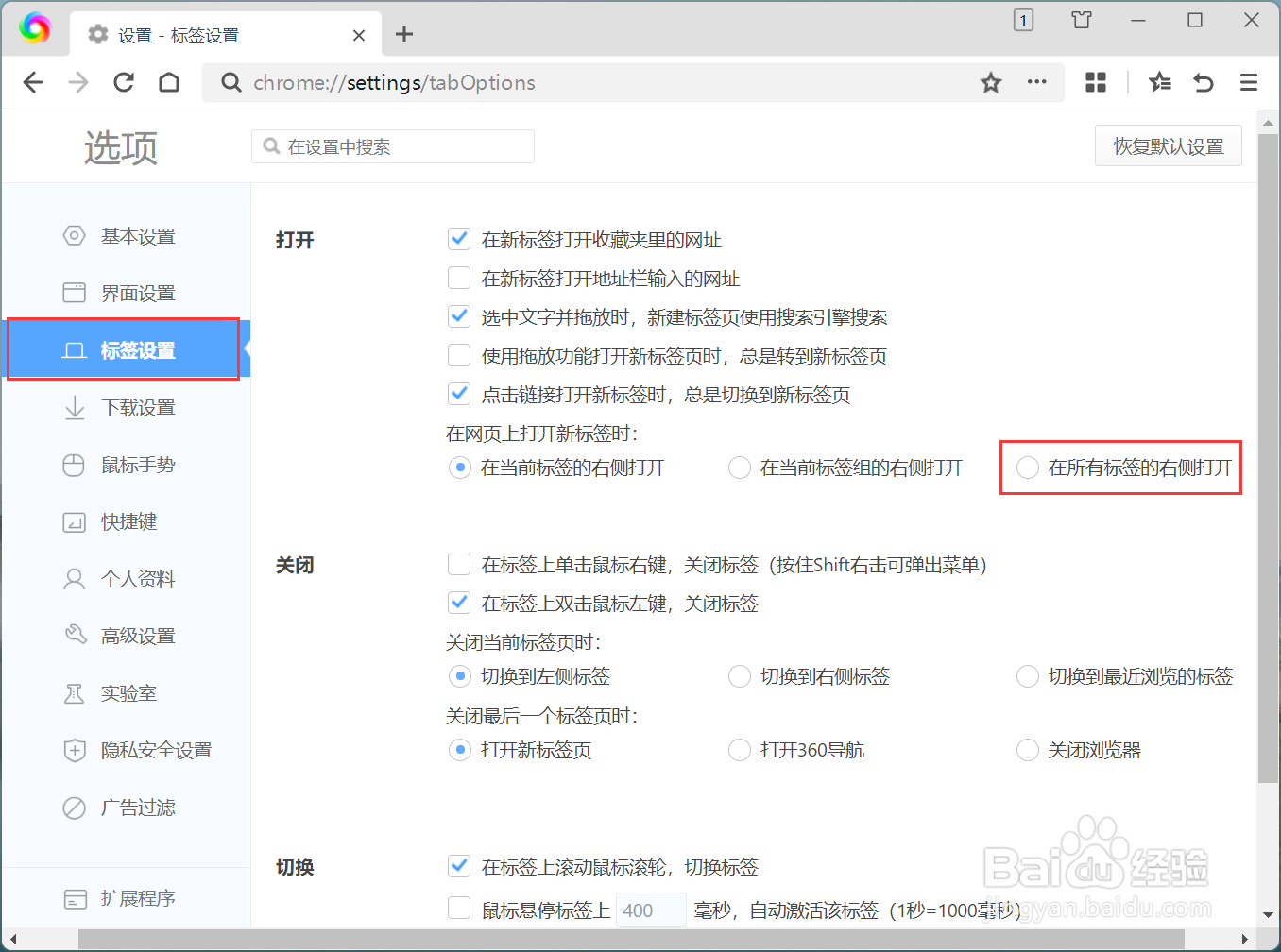The width and height of the screenshot is (1281, 952).
Task: Select 在所有标签的右侧打开 radio
Action: coord(1028,467)
